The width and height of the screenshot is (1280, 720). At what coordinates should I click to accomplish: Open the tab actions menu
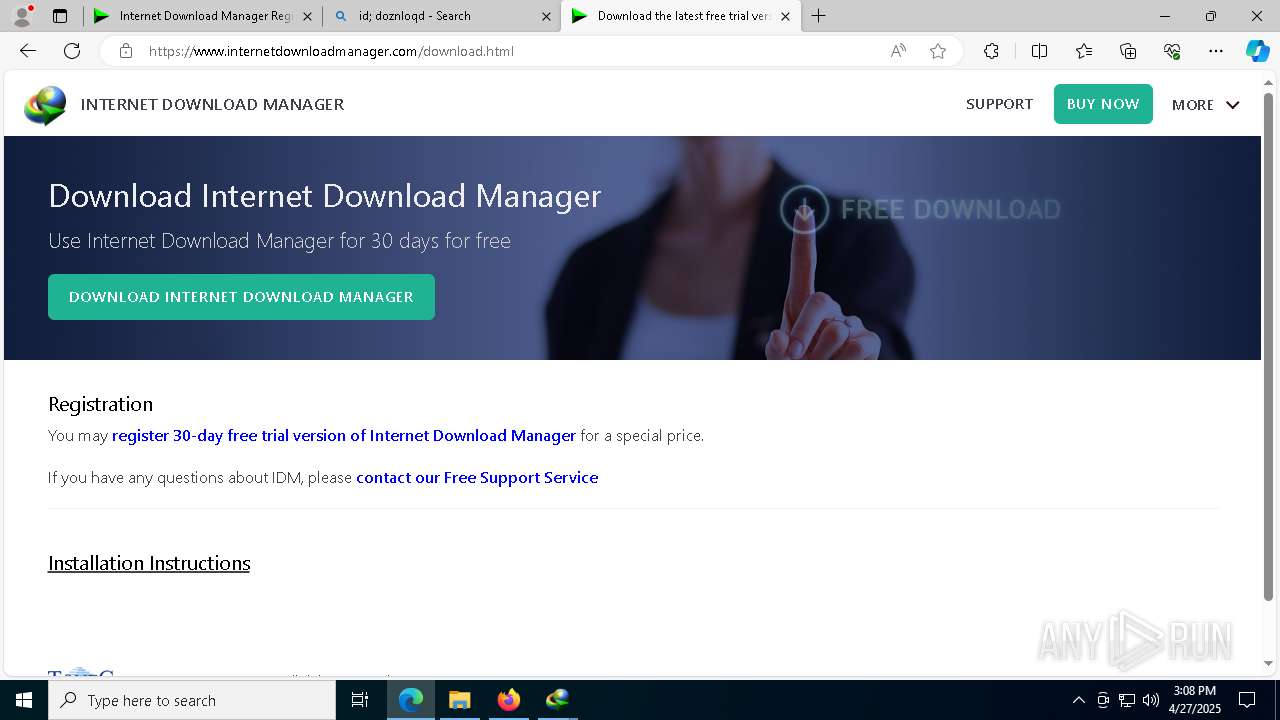click(x=60, y=16)
